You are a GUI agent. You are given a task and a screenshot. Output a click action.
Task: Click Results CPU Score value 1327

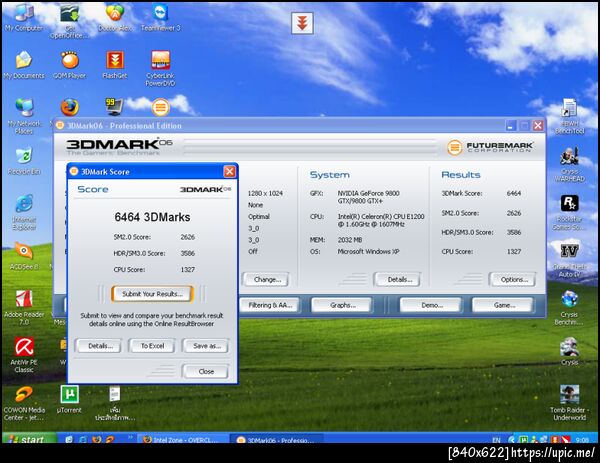[514, 251]
